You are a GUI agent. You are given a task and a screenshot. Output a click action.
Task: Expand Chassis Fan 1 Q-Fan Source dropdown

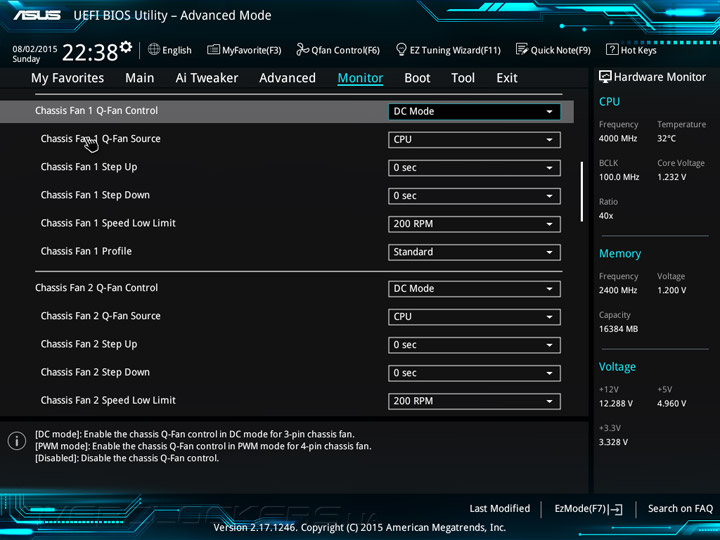[474, 140]
